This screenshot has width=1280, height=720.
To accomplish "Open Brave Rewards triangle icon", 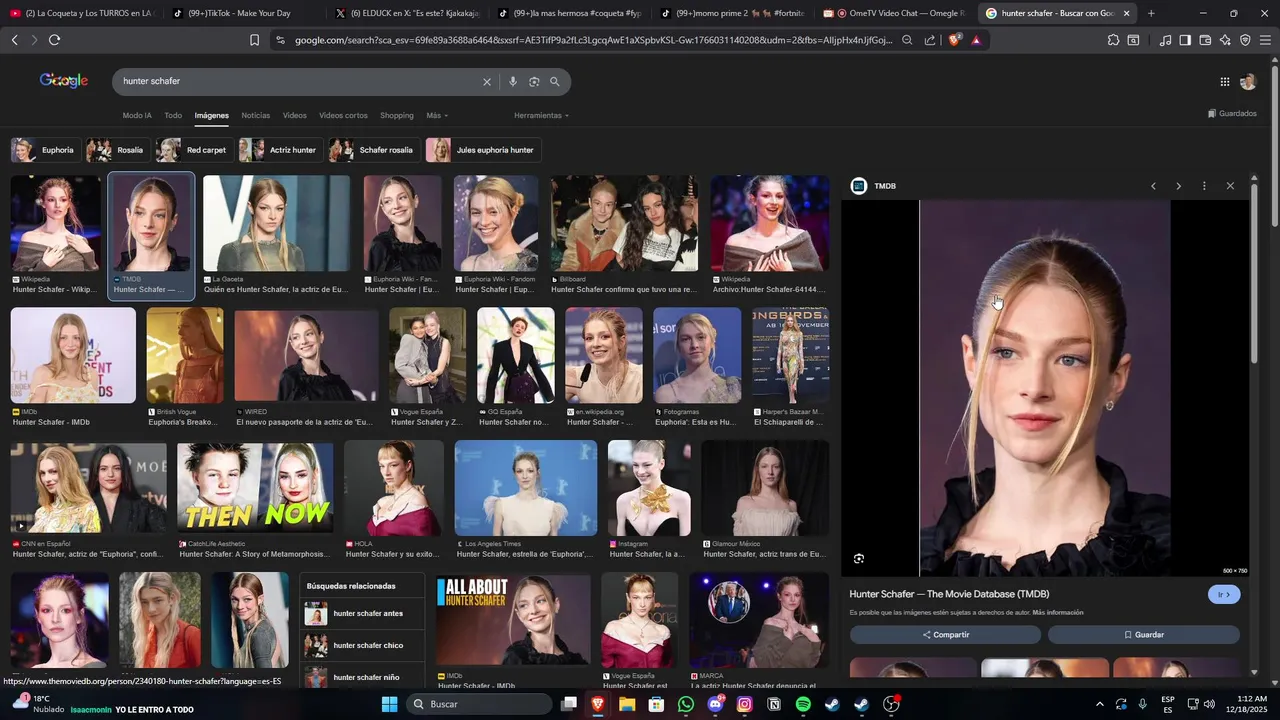I will [x=976, y=40].
